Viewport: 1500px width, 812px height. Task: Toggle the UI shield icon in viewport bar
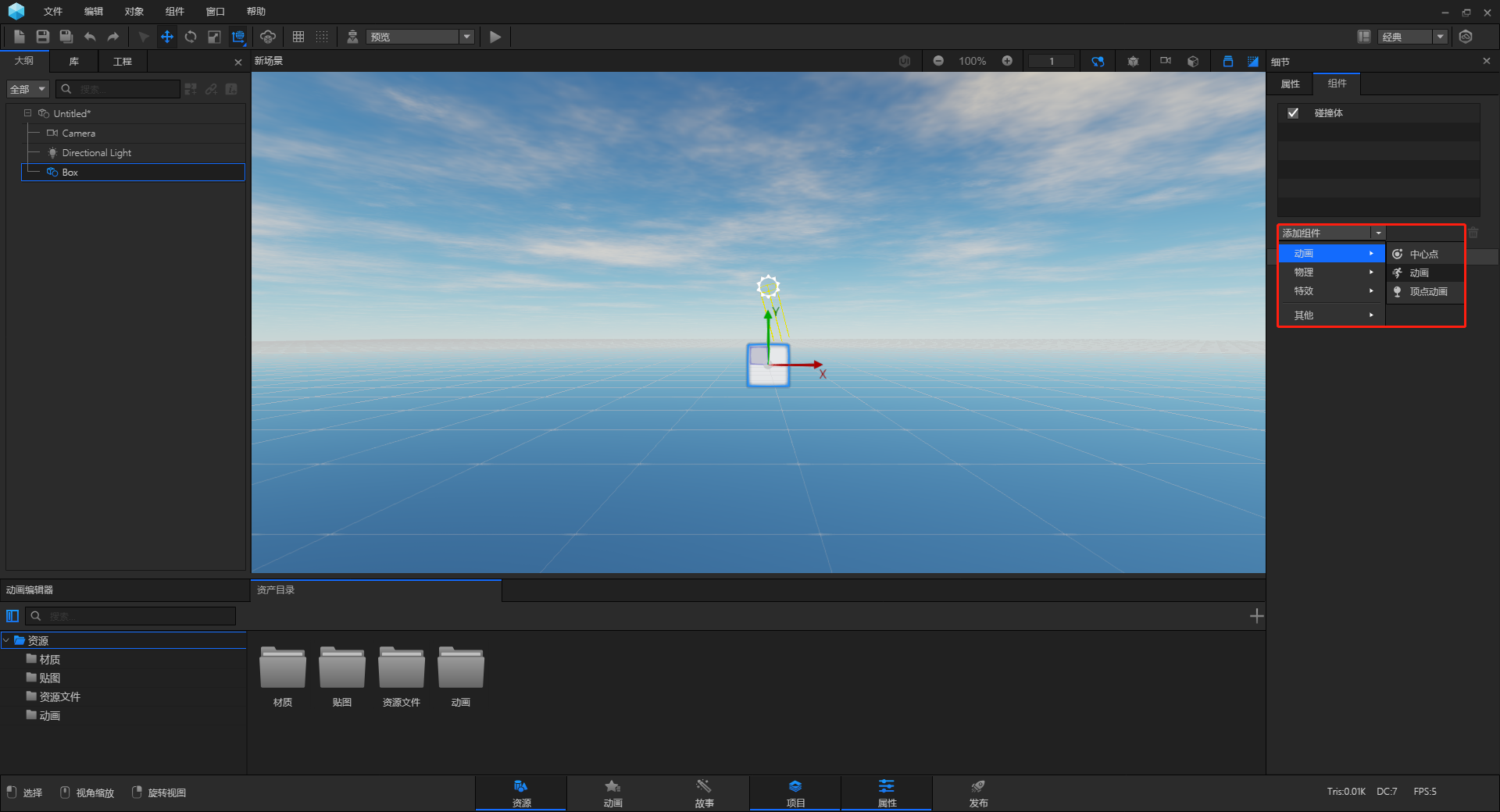(905, 61)
